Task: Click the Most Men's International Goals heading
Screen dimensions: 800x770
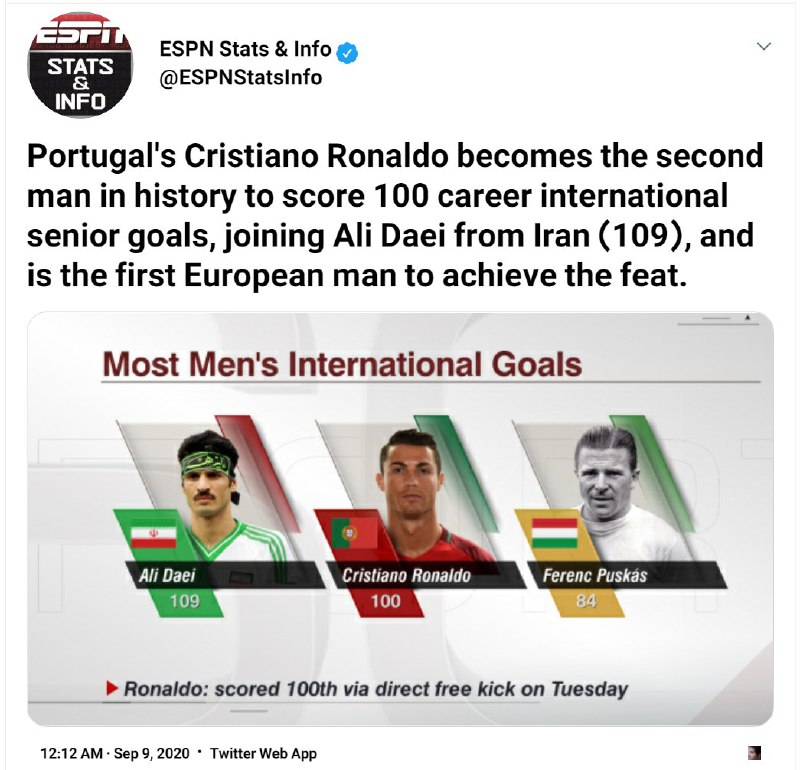Action: pyautogui.click(x=342, y=363)
